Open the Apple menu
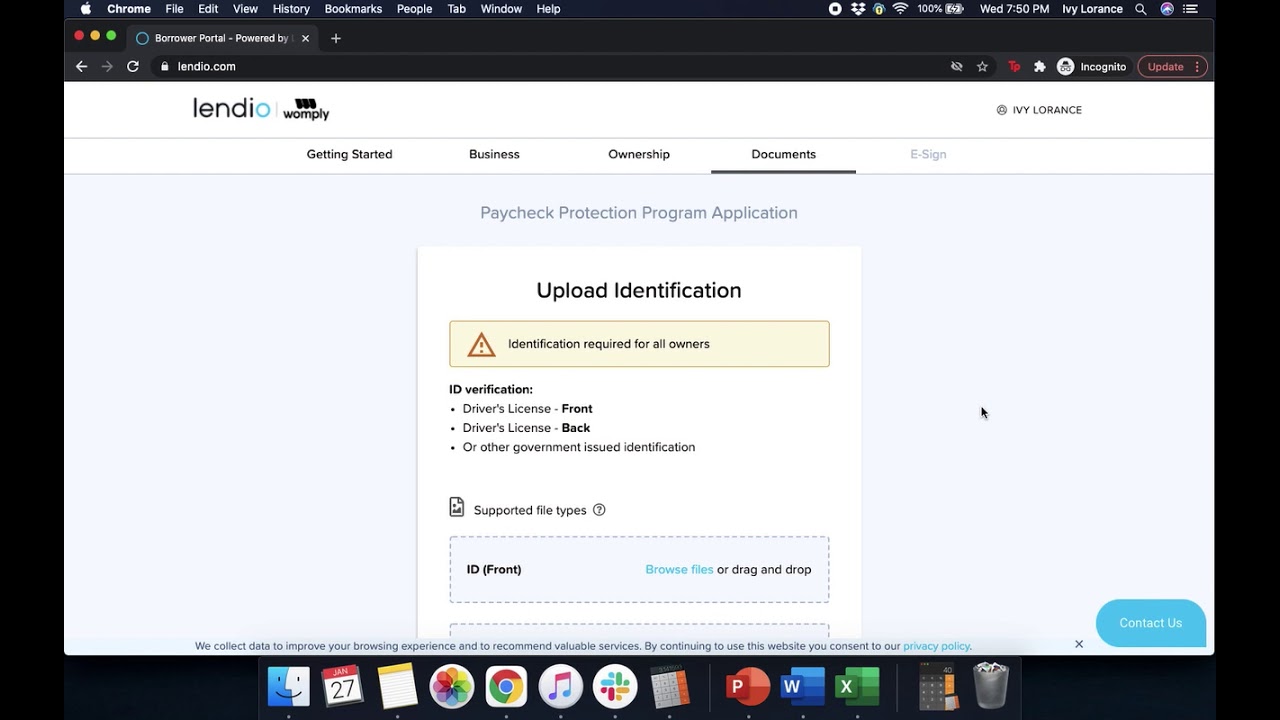The height and width of the screenshot is (720, 1280). [86, 9]
